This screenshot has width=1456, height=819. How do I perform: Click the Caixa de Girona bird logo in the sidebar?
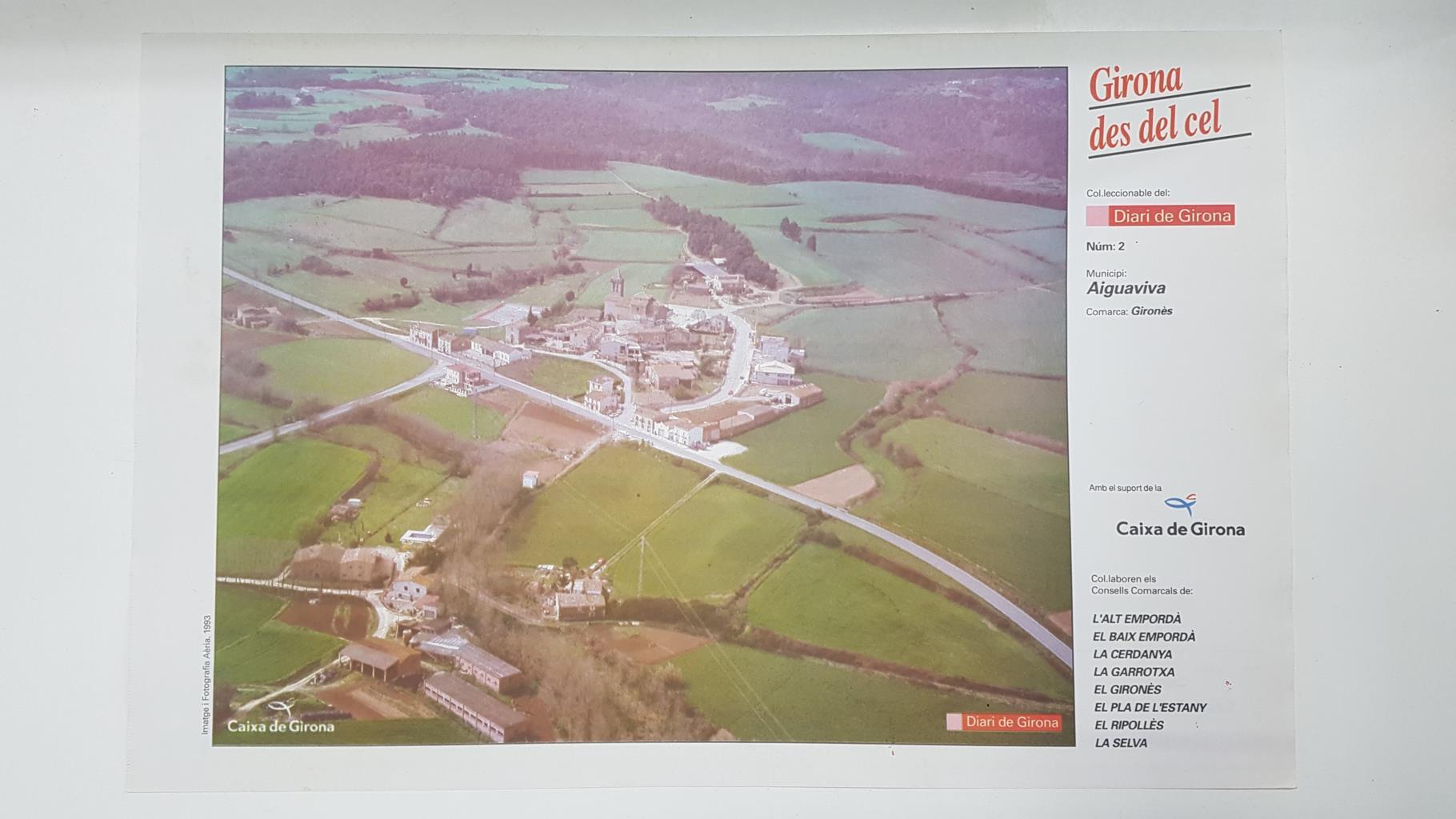tap(1181, 504)
